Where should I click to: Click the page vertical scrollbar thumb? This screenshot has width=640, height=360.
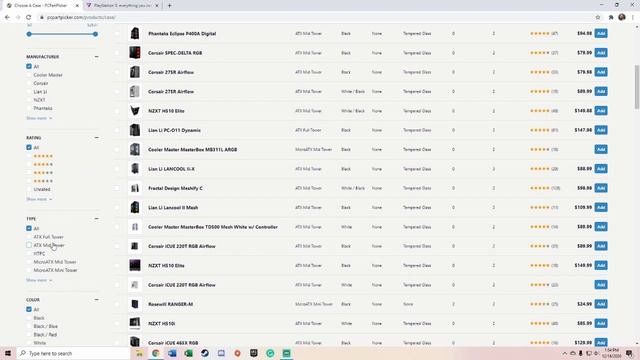[x=637, y=87]
